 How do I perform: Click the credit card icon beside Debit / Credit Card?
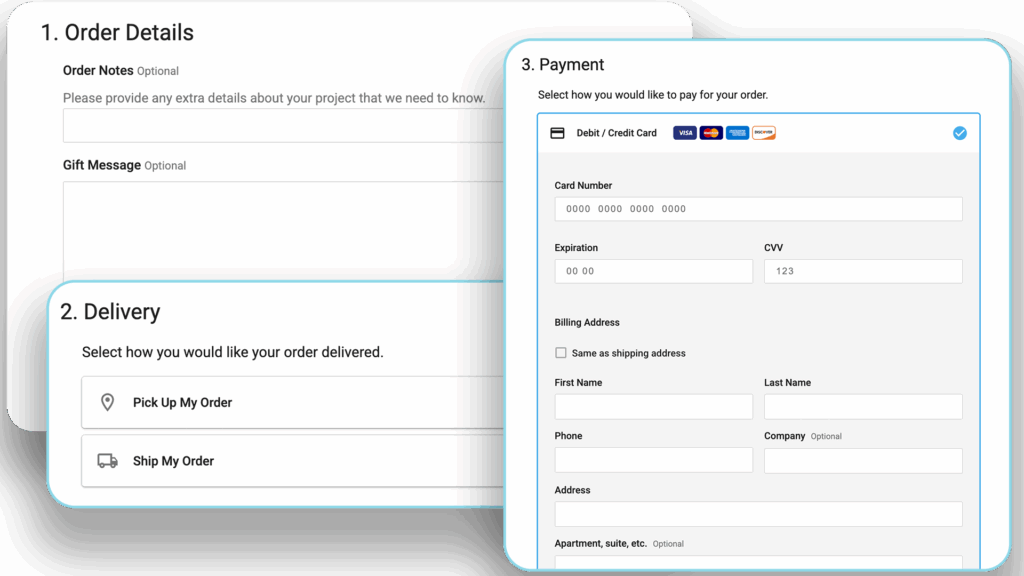pyautogui.click(x=558, y=133)
